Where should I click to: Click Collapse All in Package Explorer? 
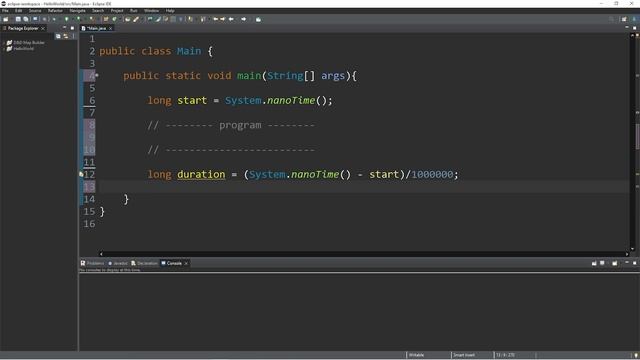click(x=58, y=36)
